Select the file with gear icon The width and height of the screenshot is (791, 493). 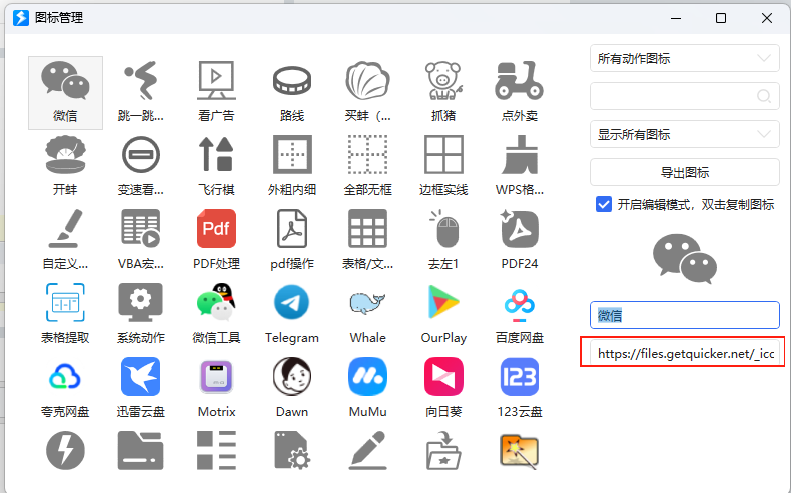(x=292, y=451)
